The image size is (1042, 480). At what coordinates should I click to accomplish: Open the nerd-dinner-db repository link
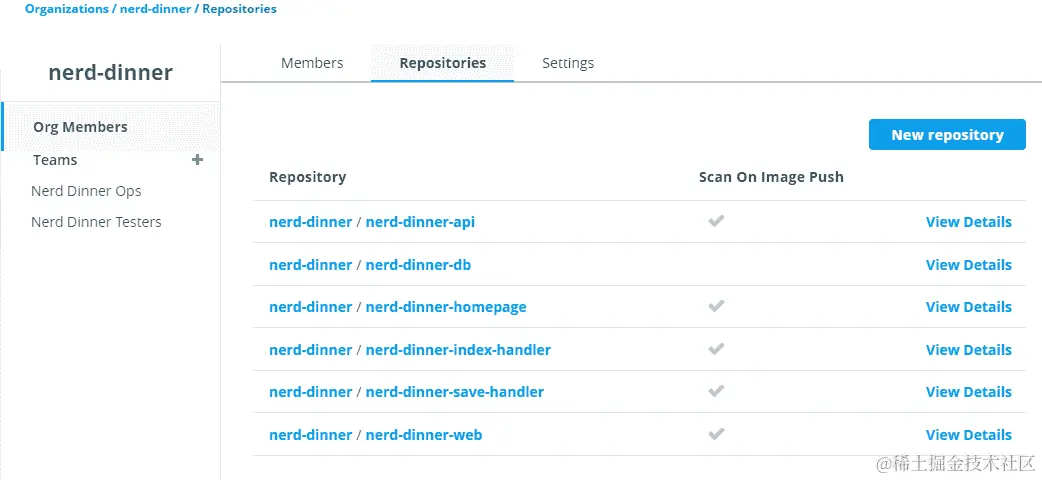[x=418, y=265]
